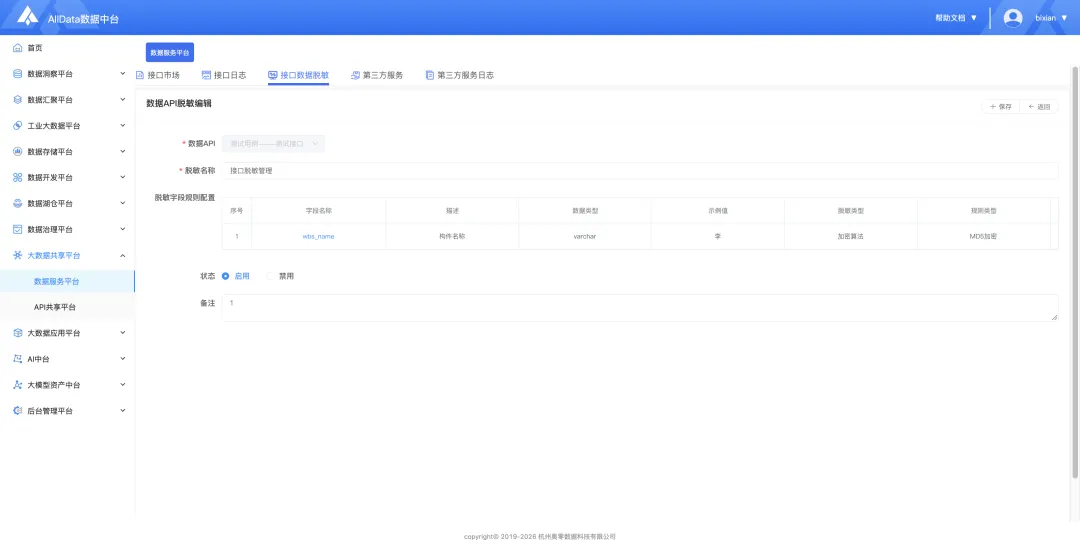Expand 工业大数据平台 with its chevron
The height and width of the screenshot is (548, 1080).
[x=123, y=126]
